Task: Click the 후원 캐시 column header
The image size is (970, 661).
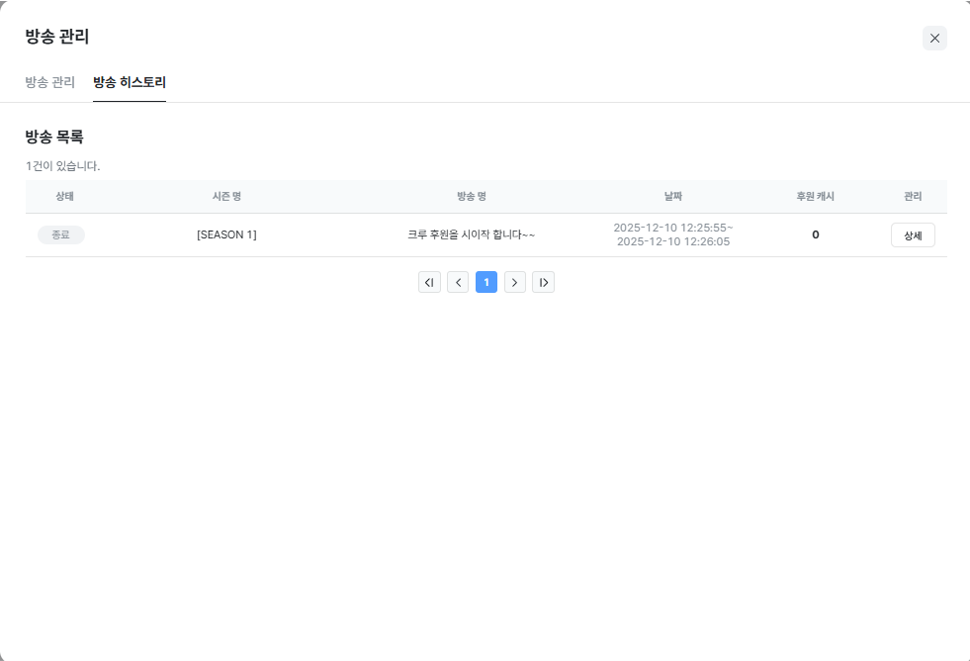Action: coord(814,197)
